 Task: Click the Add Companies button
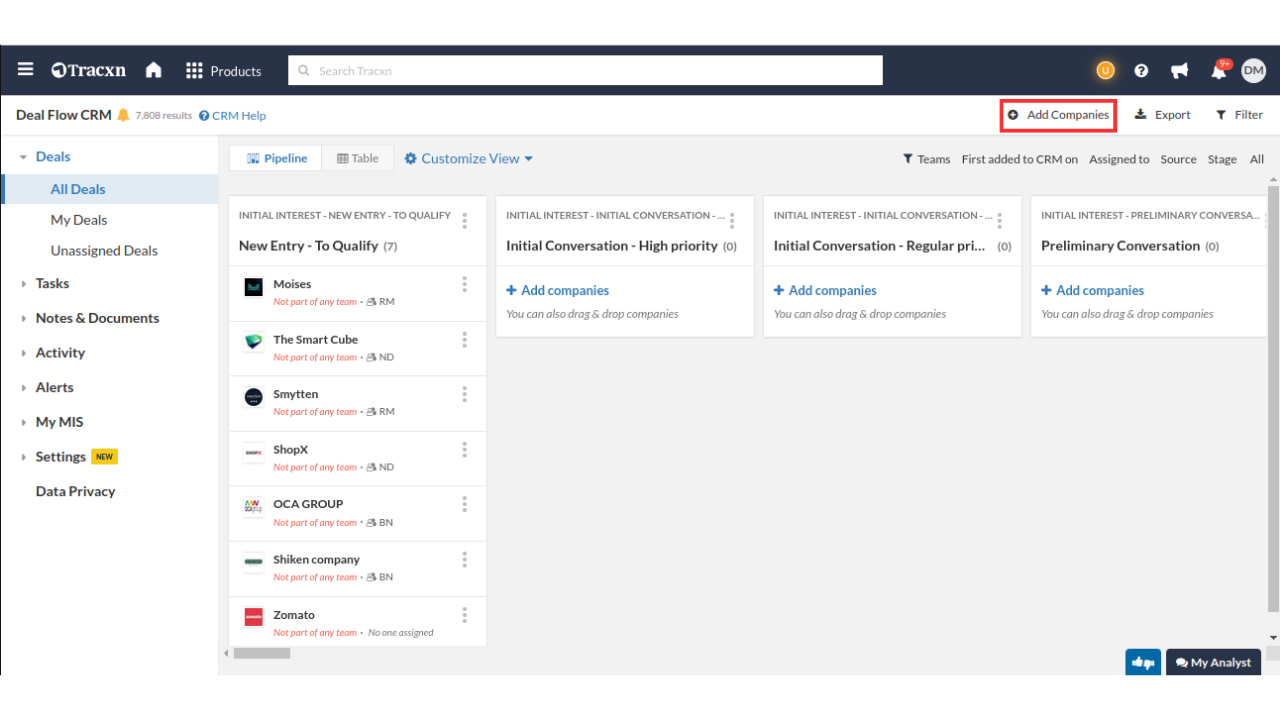[x=1058, y=115]
